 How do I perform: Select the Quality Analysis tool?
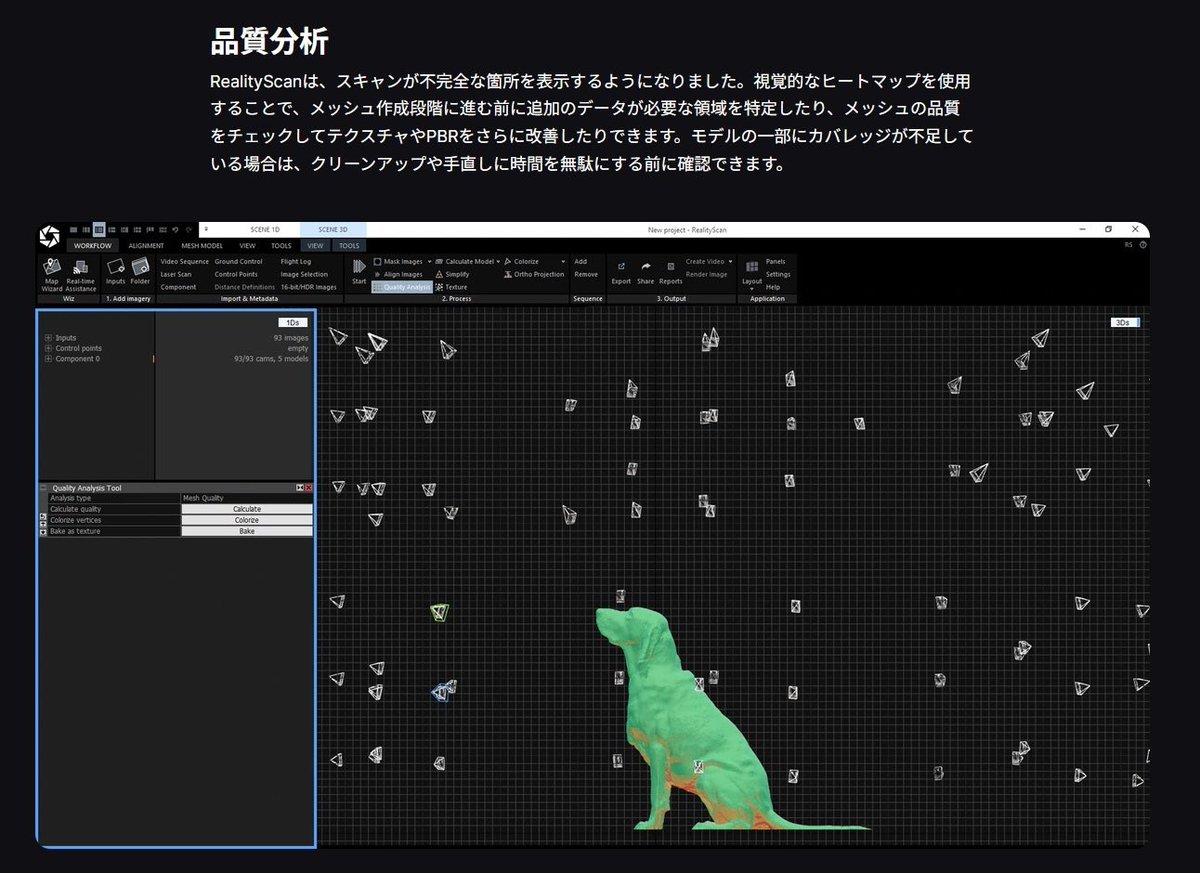tap(402, 287)
